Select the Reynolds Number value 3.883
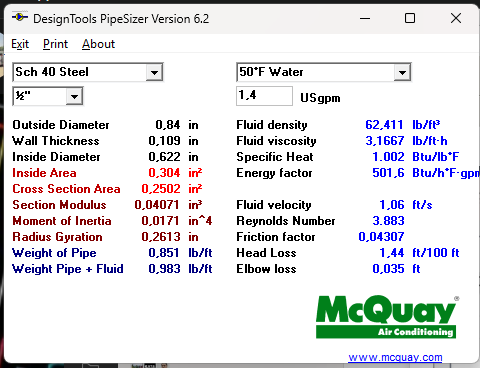 388,221
